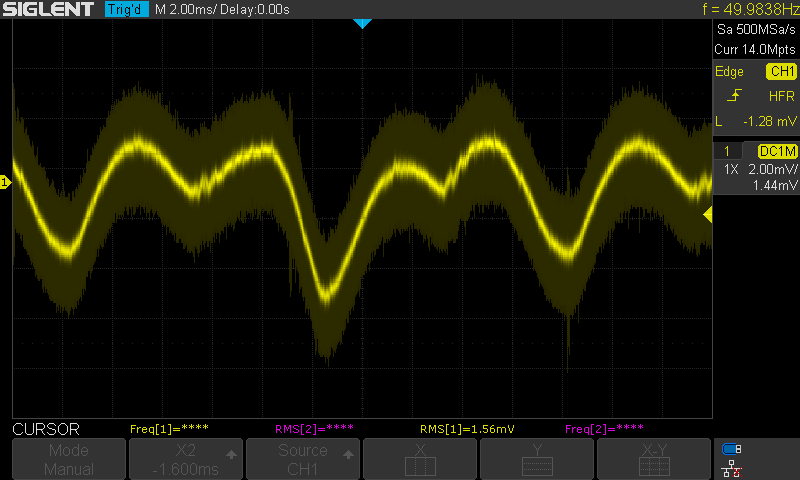This screenshot has width=800, height=480.
Task: Select the X2 cursor position button
Action: point(186,459)
